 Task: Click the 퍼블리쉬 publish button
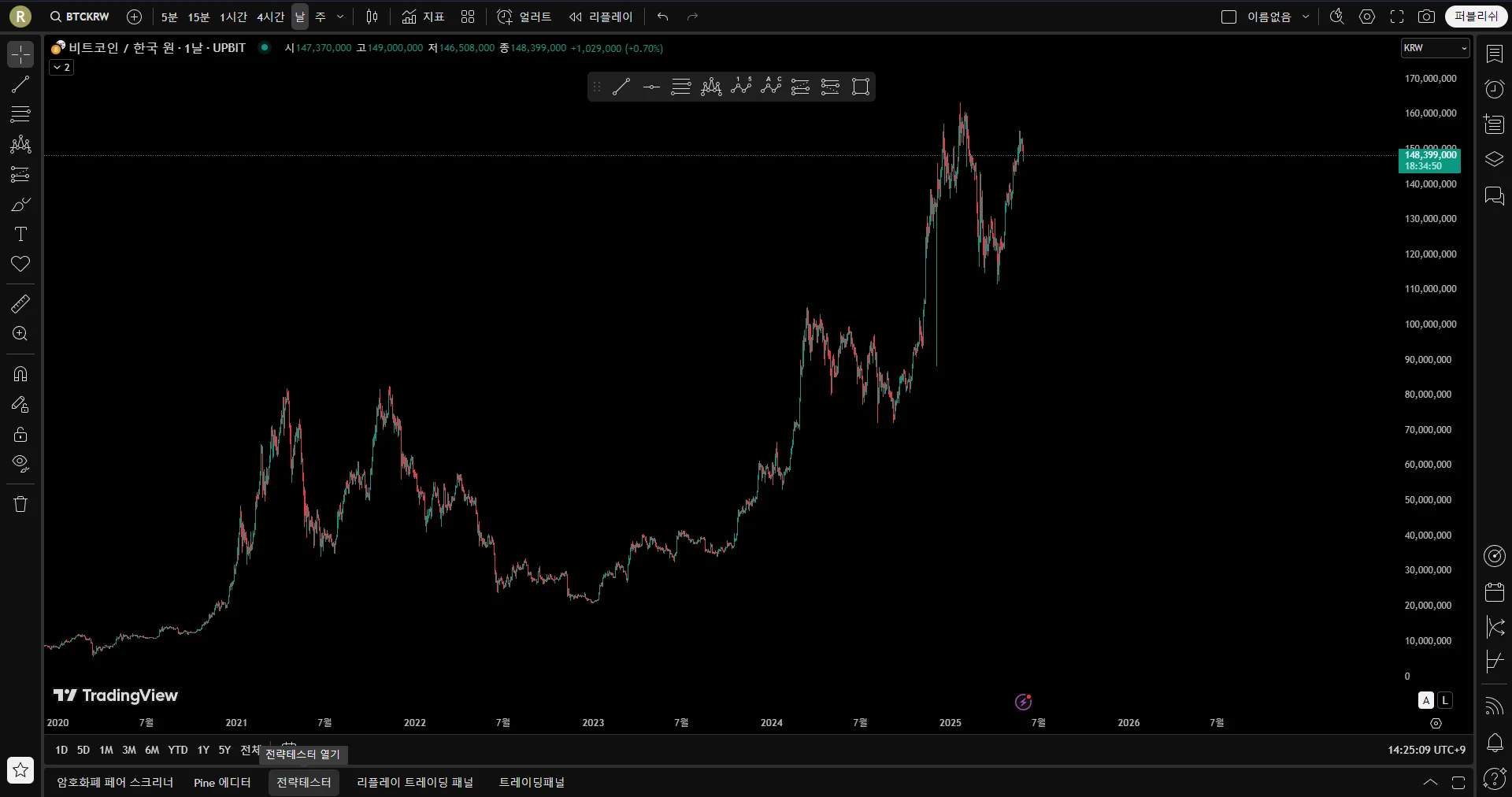[x=1476, y=17]
